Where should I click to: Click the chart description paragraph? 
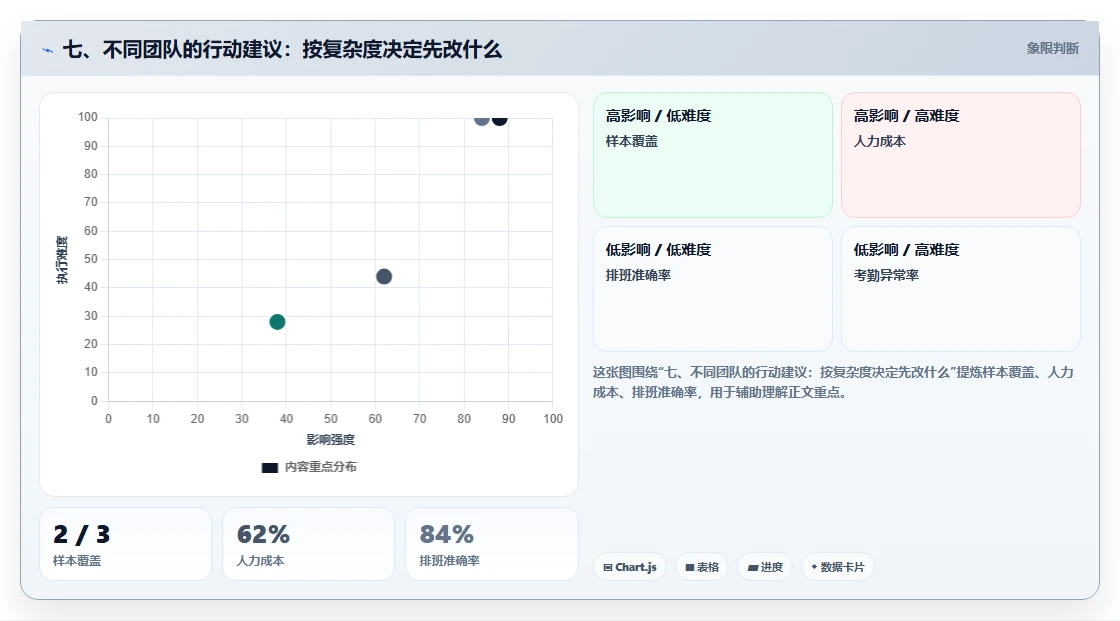click(x=833, y=382)
